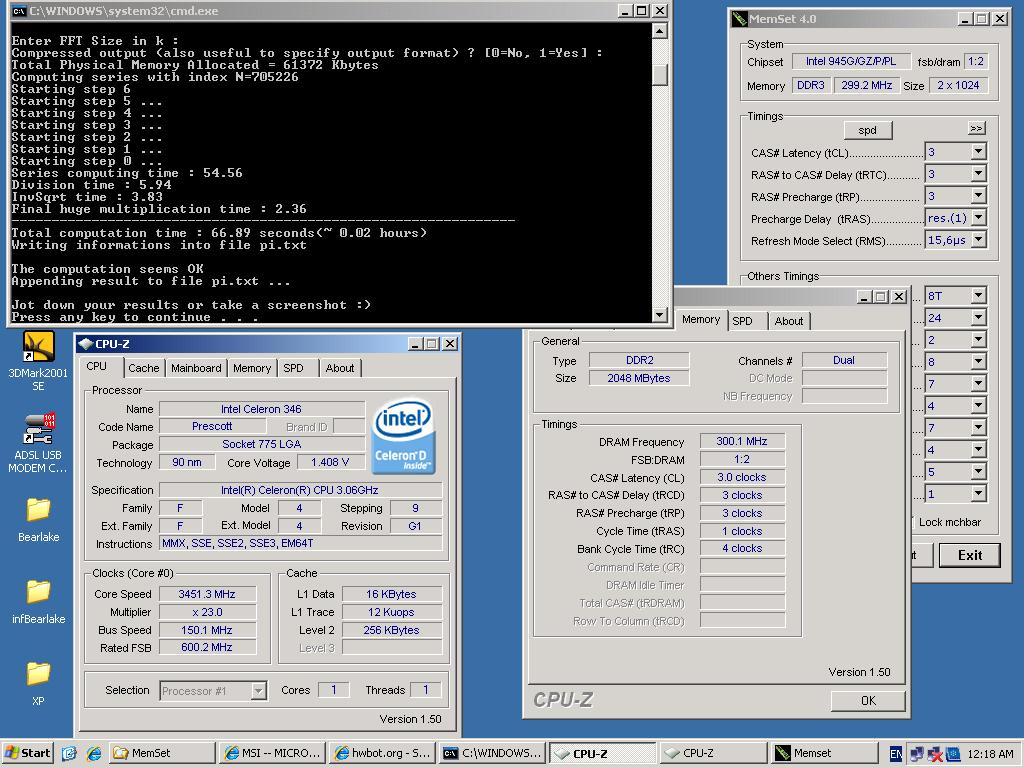Click the DRAM Frequency value 300.1 MHz
Screen dimensions: 1024x768
pyautogui.click(x=742, y=441)
